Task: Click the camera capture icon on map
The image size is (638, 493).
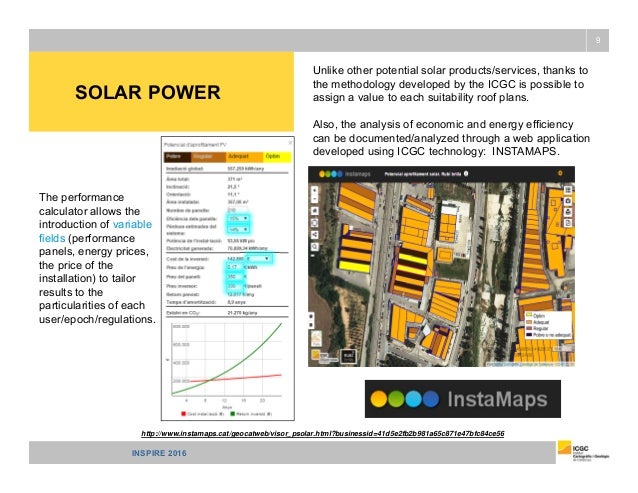Action: pyautogui.click(x=568, y=201)
